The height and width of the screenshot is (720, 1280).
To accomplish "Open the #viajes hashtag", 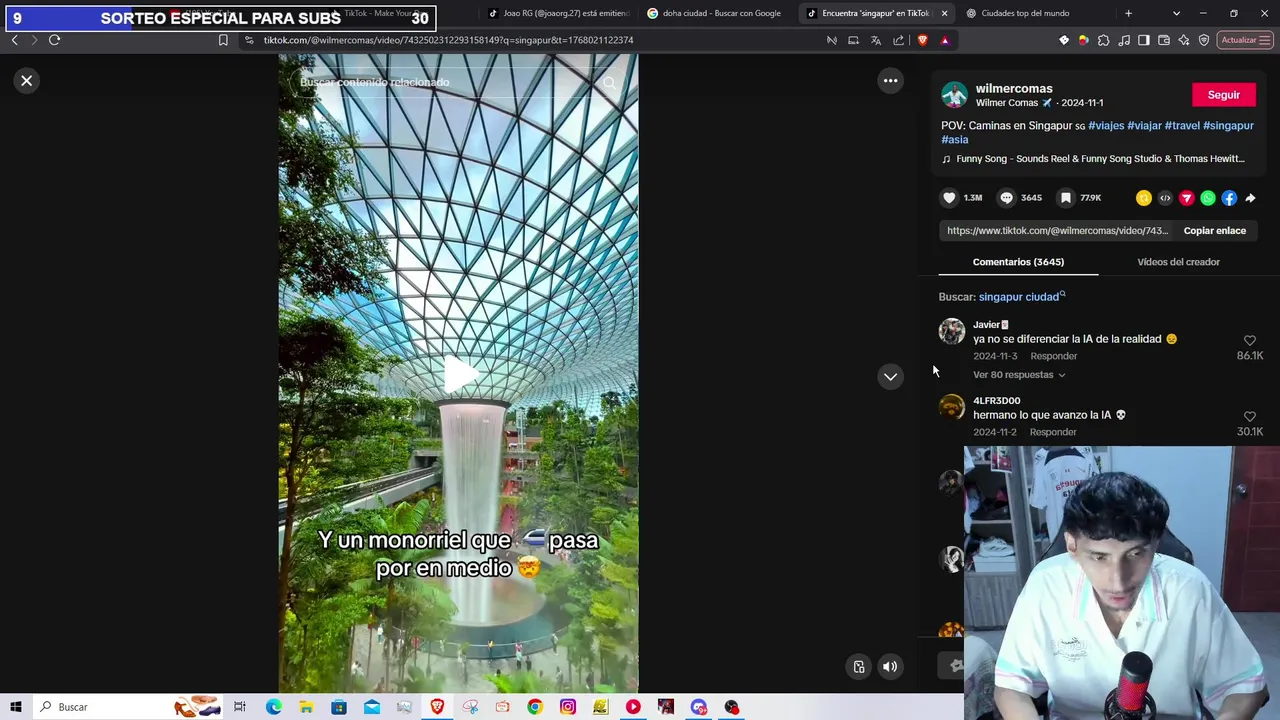I will pyautogui.click(x=1106, y=126).
